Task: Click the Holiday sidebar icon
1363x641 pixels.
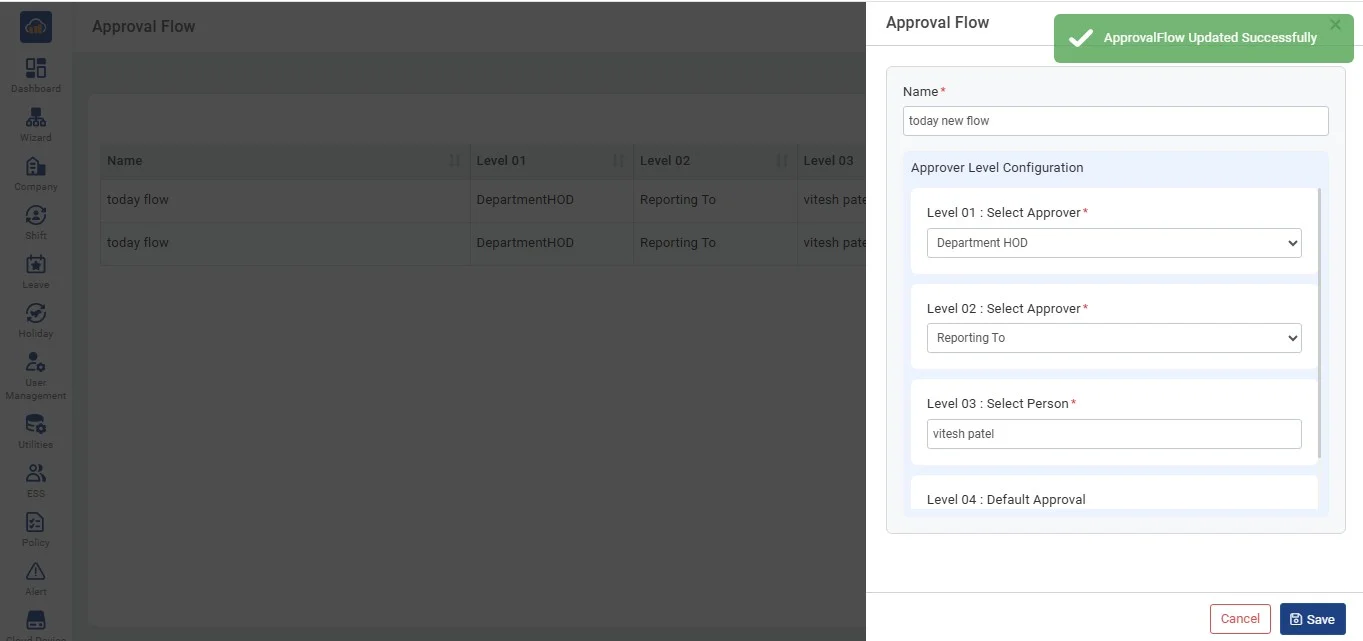Action: coord(36,314)
